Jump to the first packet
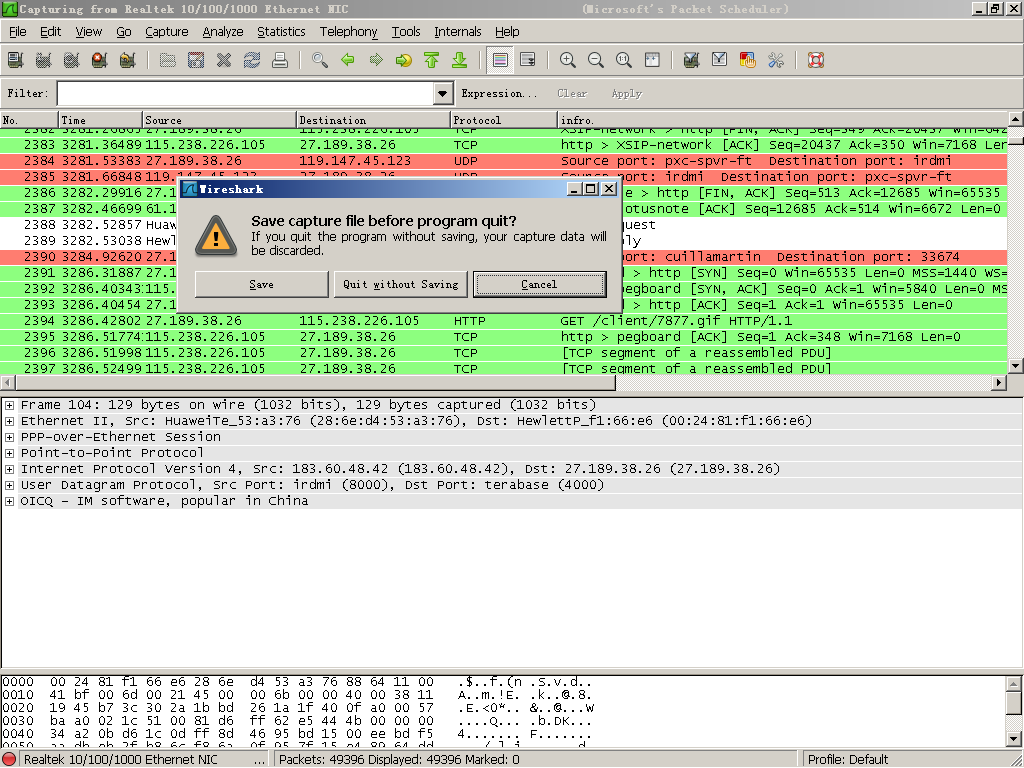1024x768 pixels. (x=432, y=60)
